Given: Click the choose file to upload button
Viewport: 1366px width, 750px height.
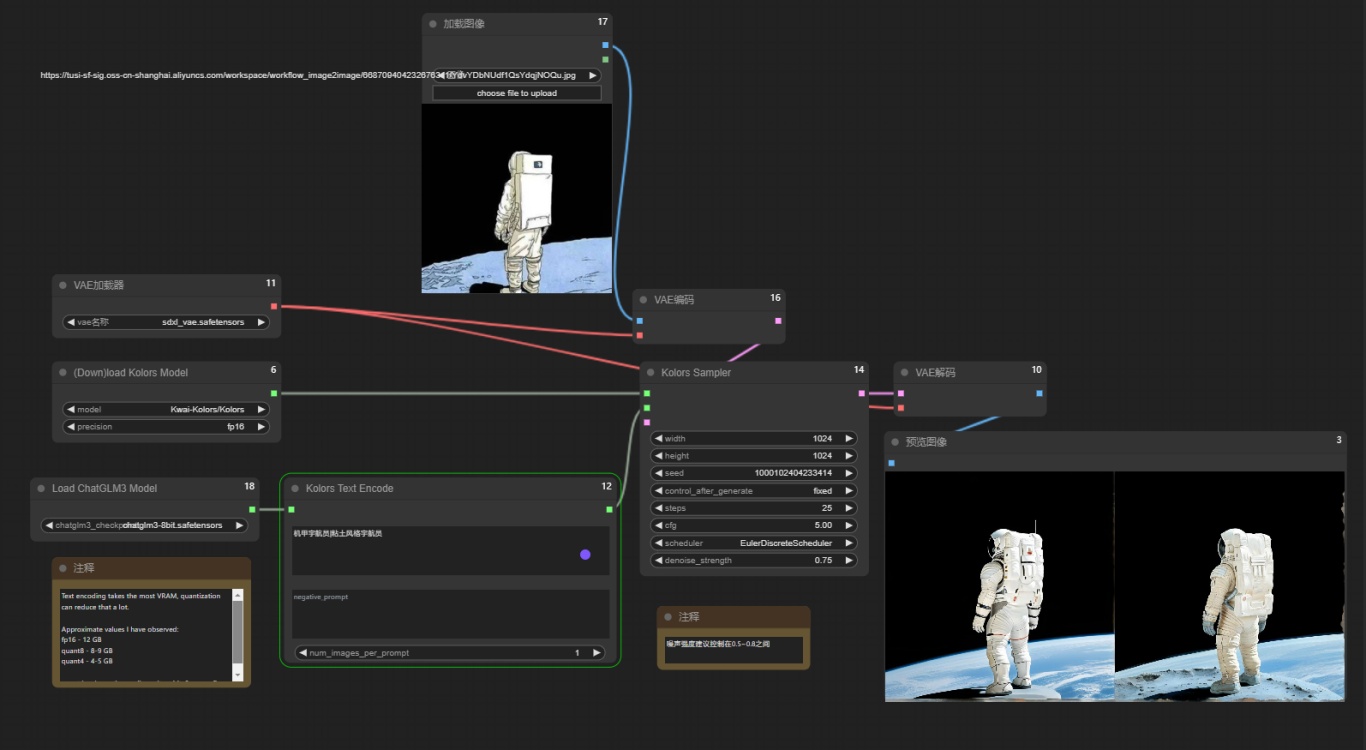Looking at the screenshot, I should coord(516,93).
